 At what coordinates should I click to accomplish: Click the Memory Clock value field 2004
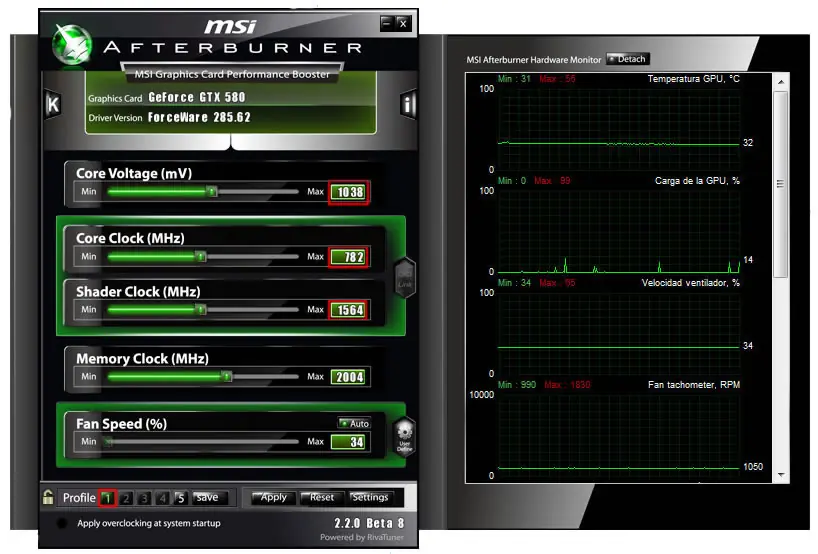[349, 377]
